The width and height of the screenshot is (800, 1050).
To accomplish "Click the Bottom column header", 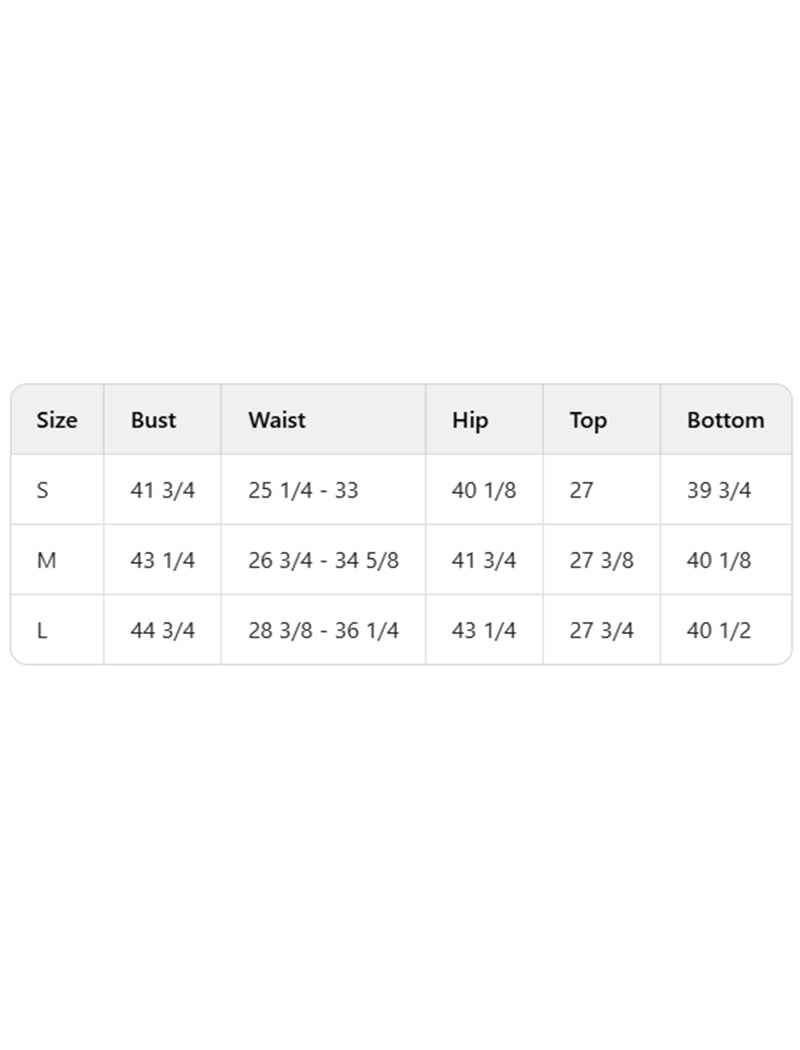I will pos(725,420).
